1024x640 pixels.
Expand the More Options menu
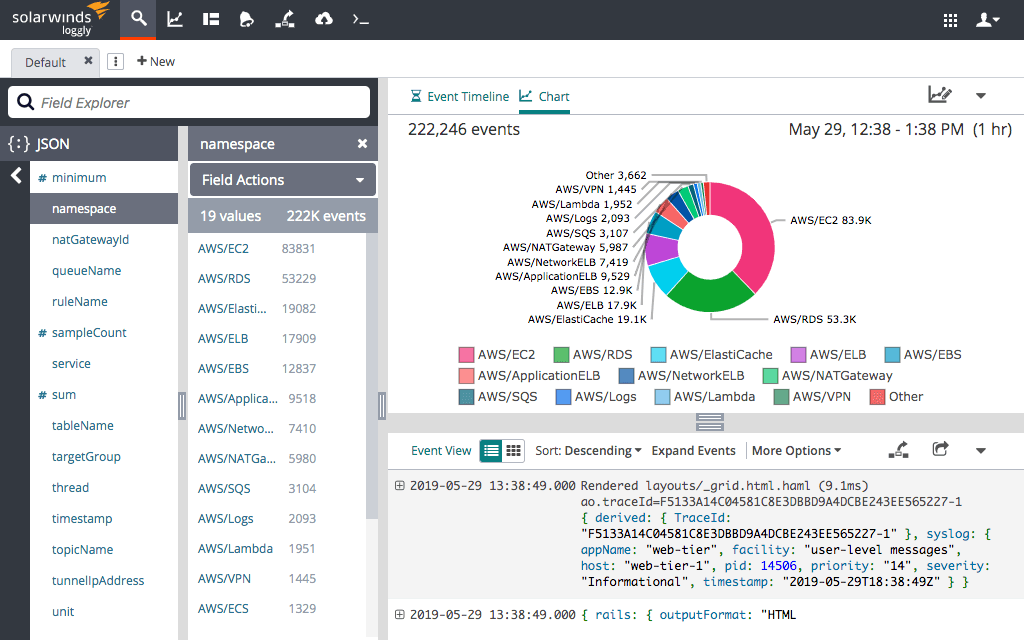(x=796, y=451)
